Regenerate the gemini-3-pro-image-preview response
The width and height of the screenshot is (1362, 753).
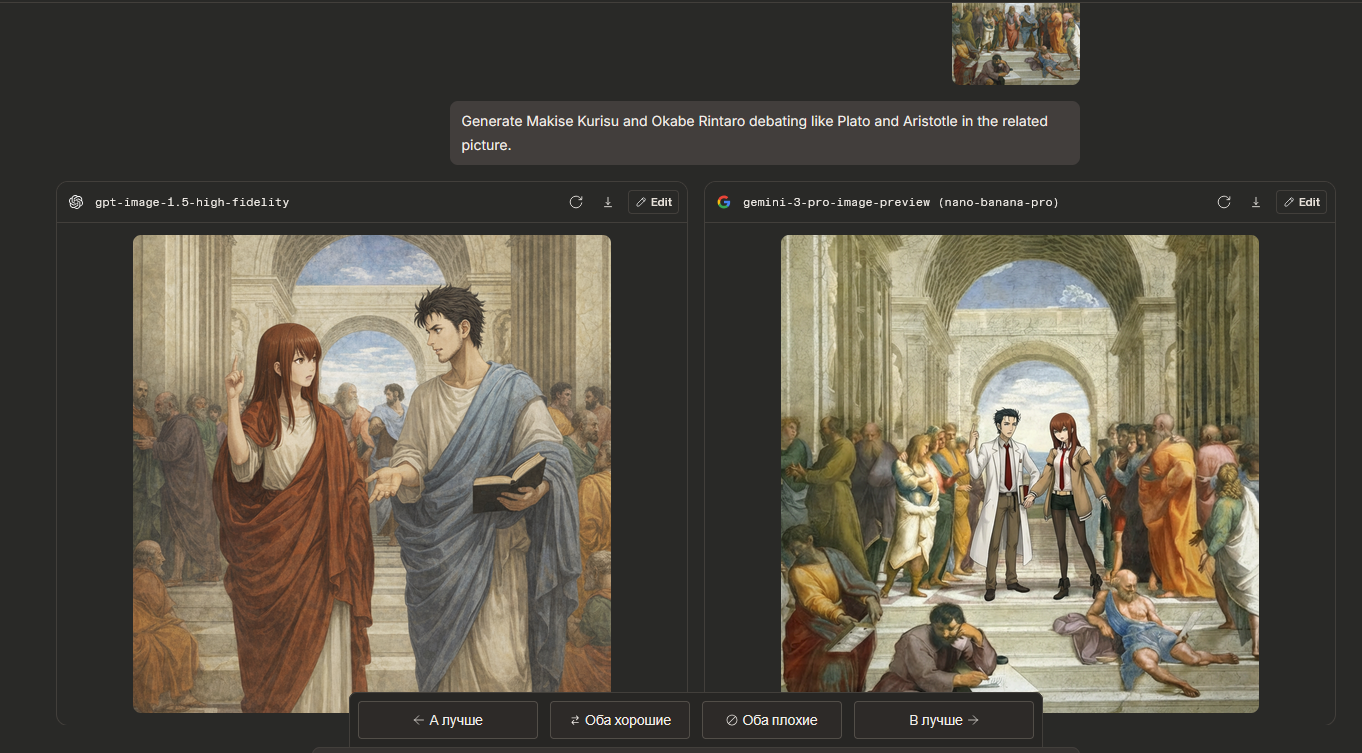click(1224, 202)
